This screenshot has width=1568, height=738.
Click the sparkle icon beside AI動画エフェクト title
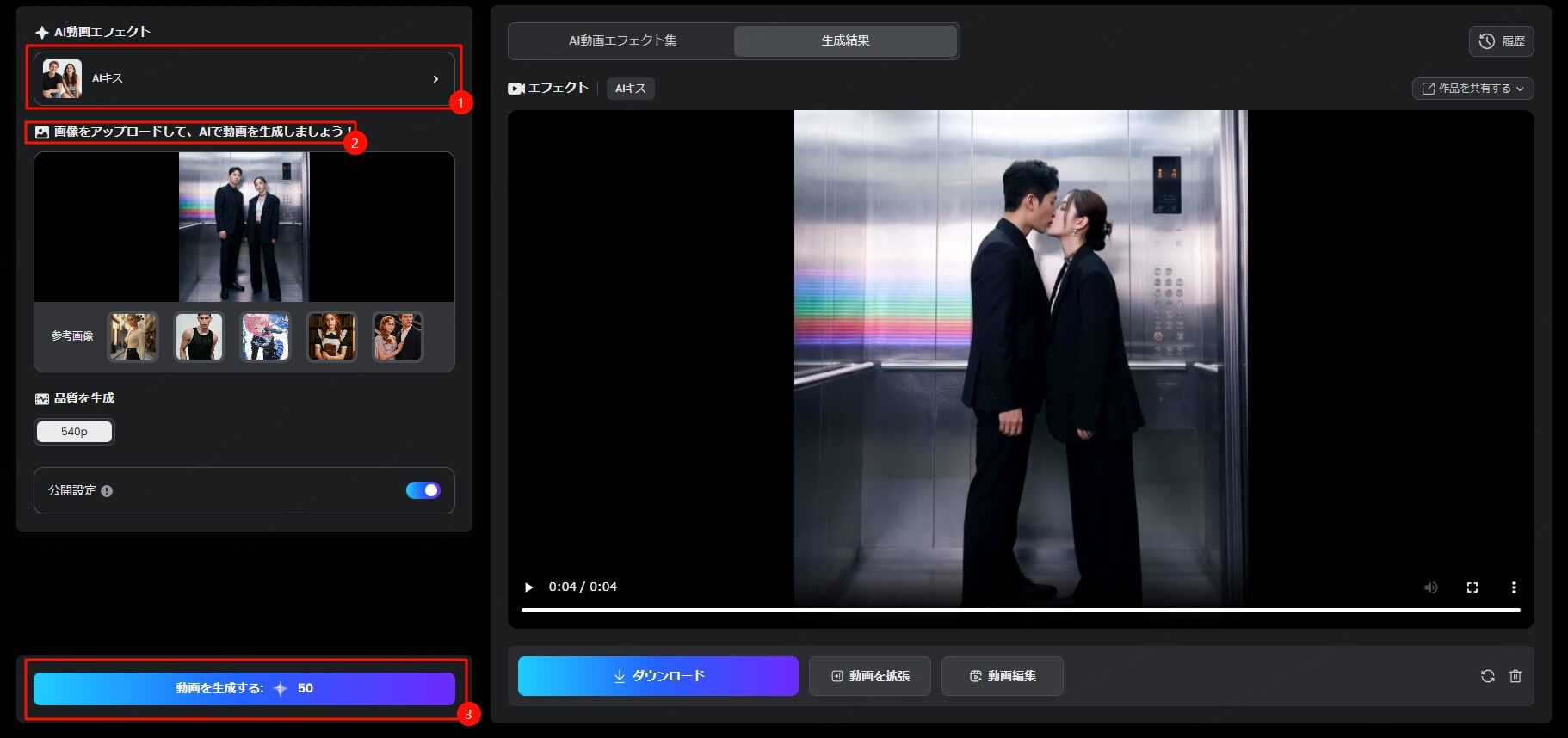(41, 32)
